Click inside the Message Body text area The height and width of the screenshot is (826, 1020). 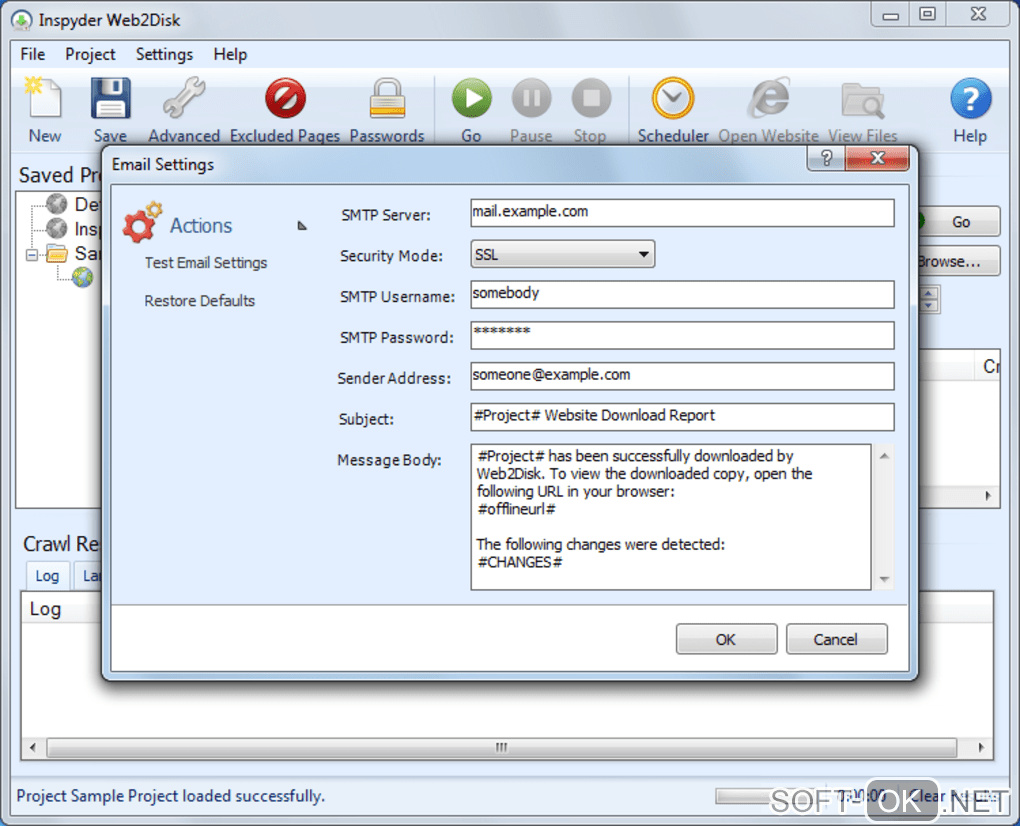coord(671,517)
